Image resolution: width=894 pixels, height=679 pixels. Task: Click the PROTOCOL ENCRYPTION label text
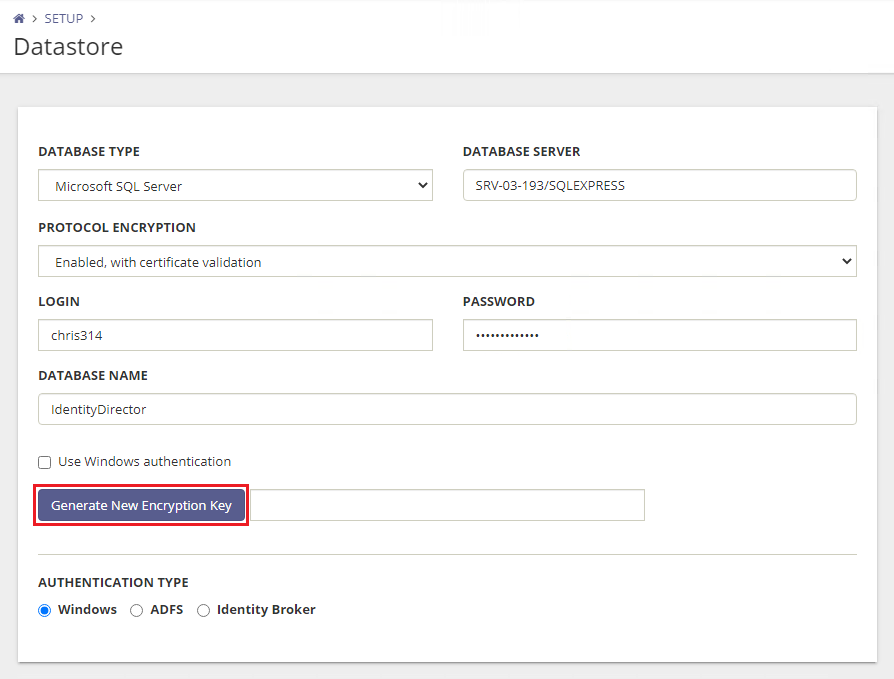117,228
